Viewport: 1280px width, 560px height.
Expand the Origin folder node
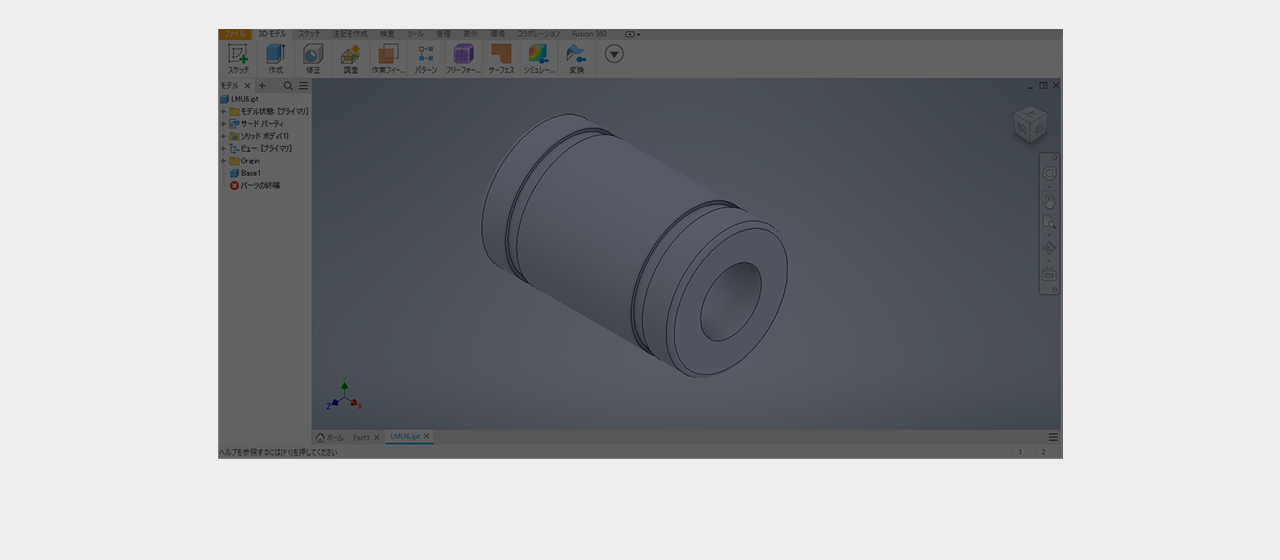pyautogui.click(x=223, y=161)
